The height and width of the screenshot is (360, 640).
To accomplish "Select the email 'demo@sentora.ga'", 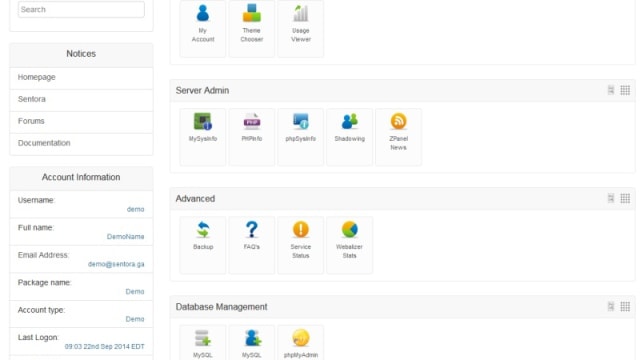I will (x=116, y=264).
